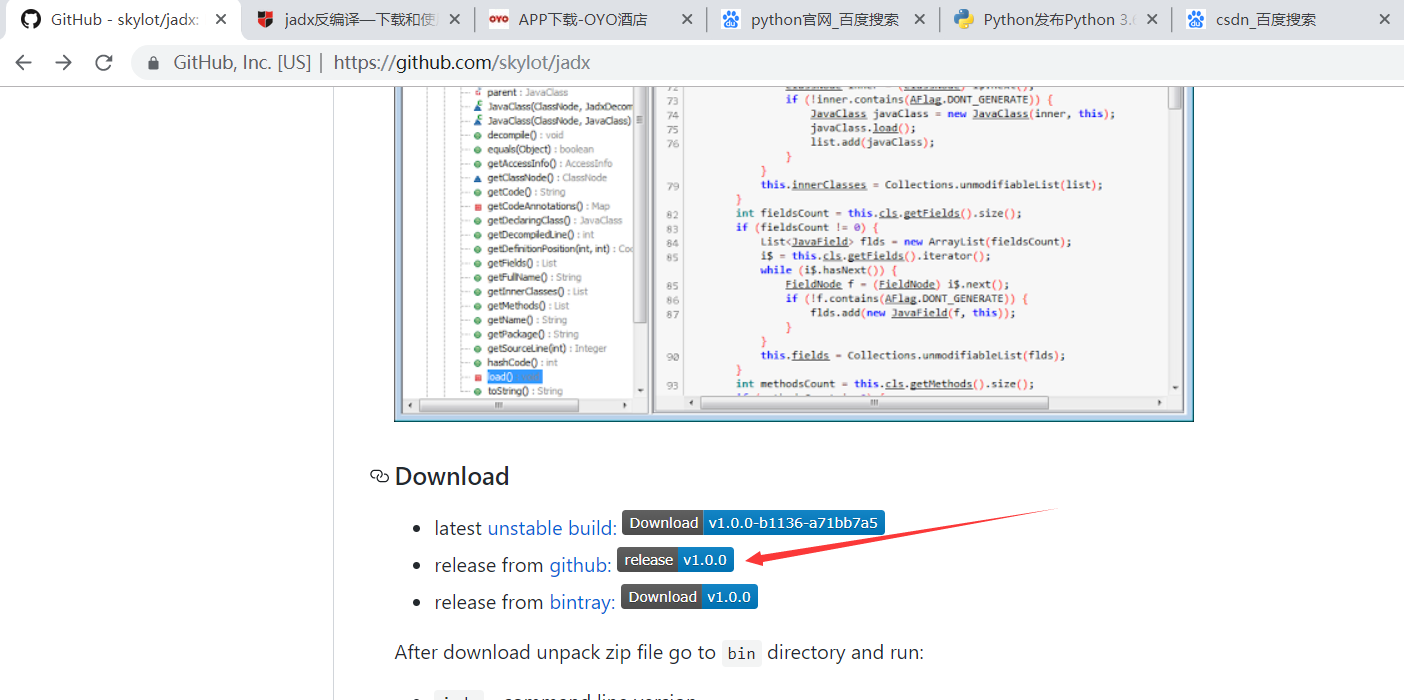Click the GitHub favicon on first tab
Image resolution: width=1404 pixels, height=700 pixels.
click(31, 19)
